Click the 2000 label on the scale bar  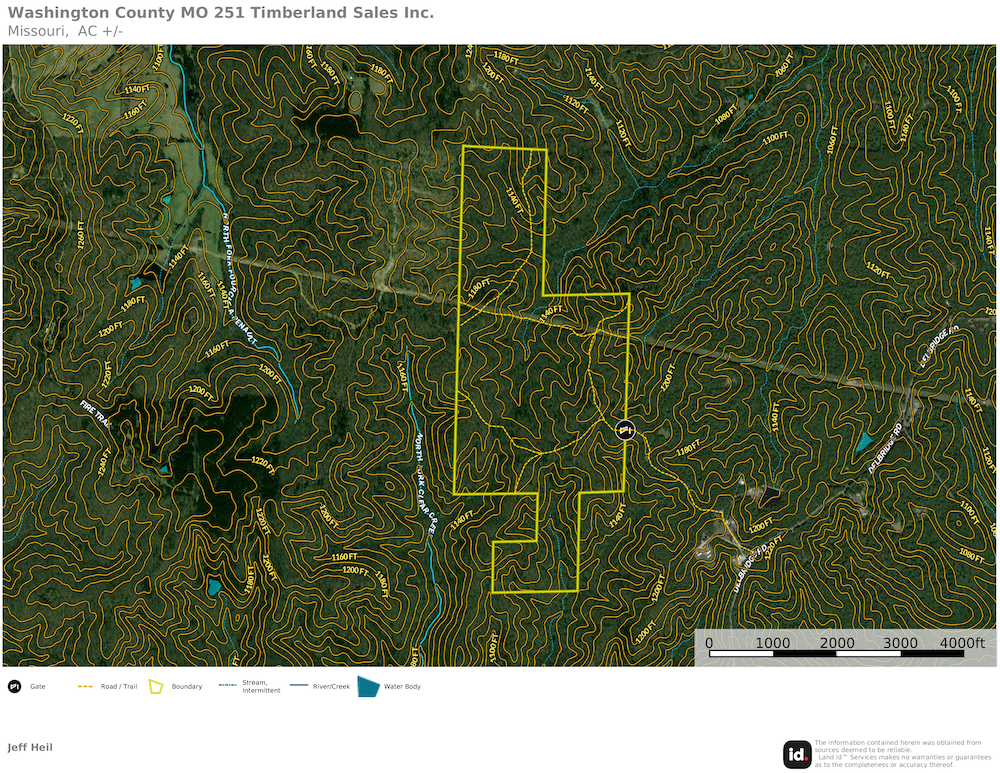pyautogui.click(x=837, y=643)
